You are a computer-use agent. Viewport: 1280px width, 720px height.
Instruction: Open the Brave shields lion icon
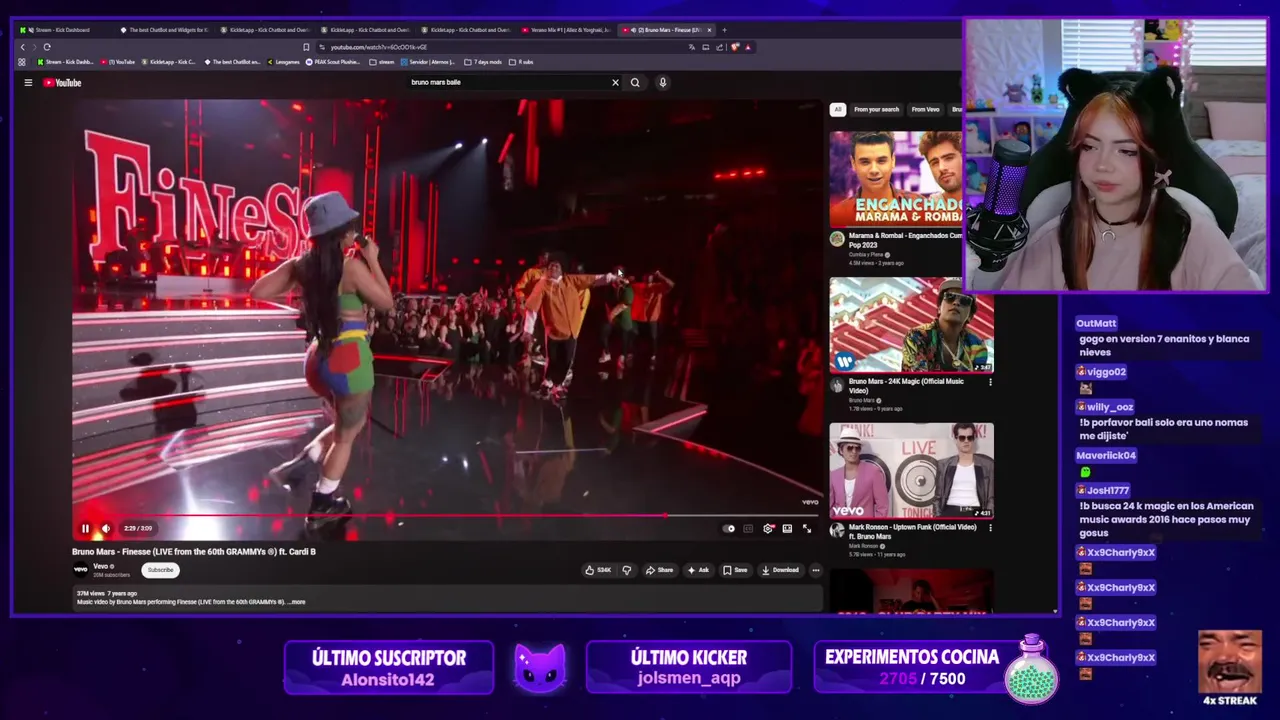pyautogui.click(x=735, y=47)
